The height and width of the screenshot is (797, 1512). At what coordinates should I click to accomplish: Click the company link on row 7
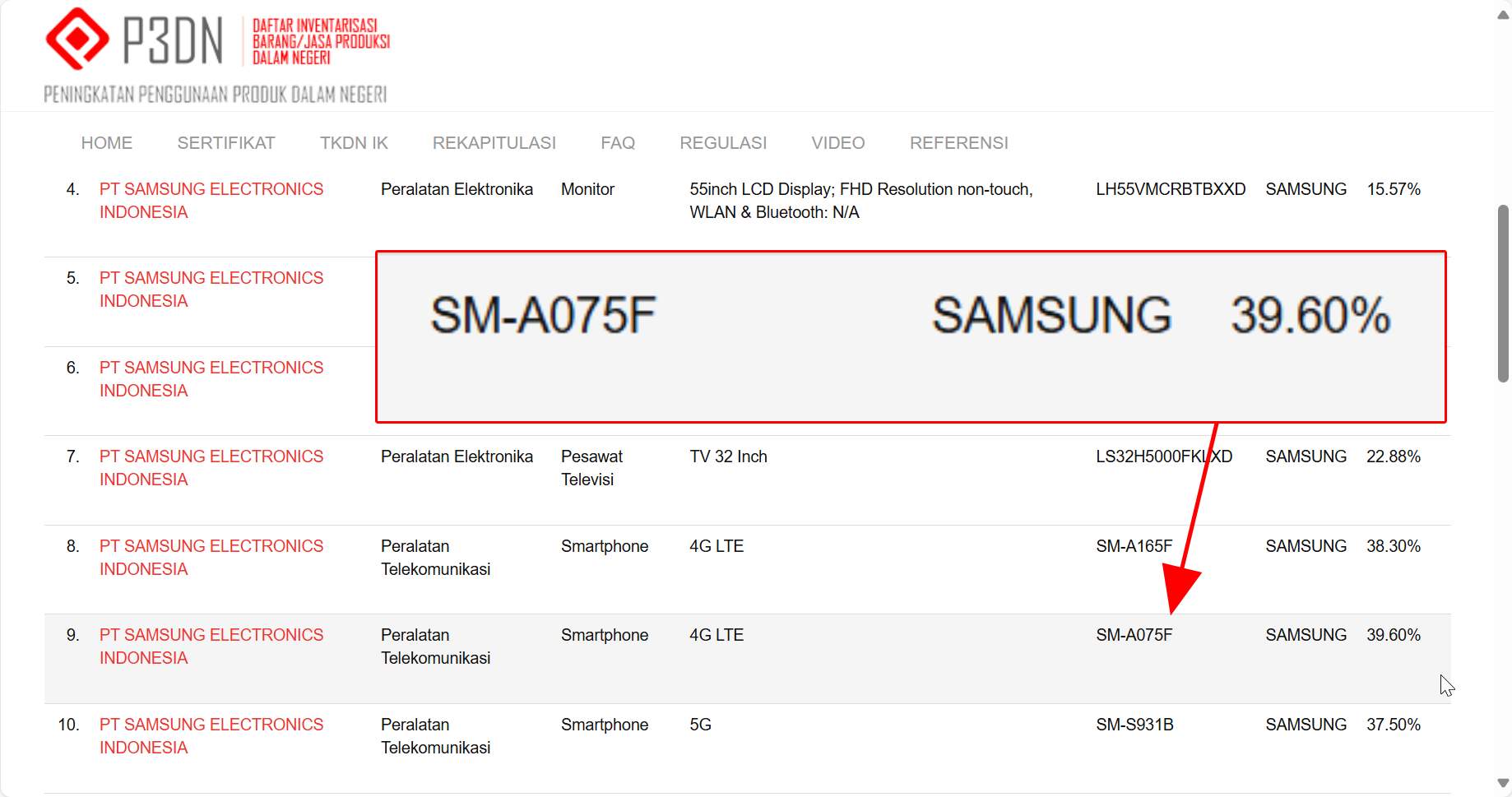click(211, 467)
